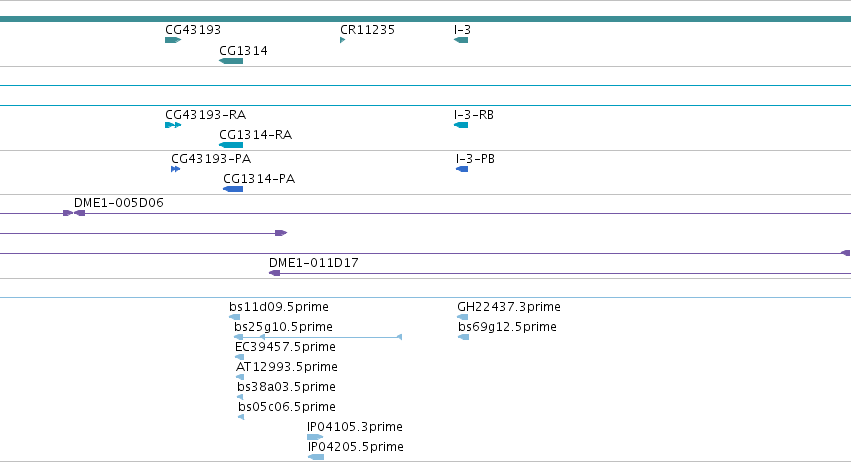Image resolution: width=851 pixels, height=462 pixels.
Task: Open the DME1-005D06 clone label
Action: tap(118, 202)
